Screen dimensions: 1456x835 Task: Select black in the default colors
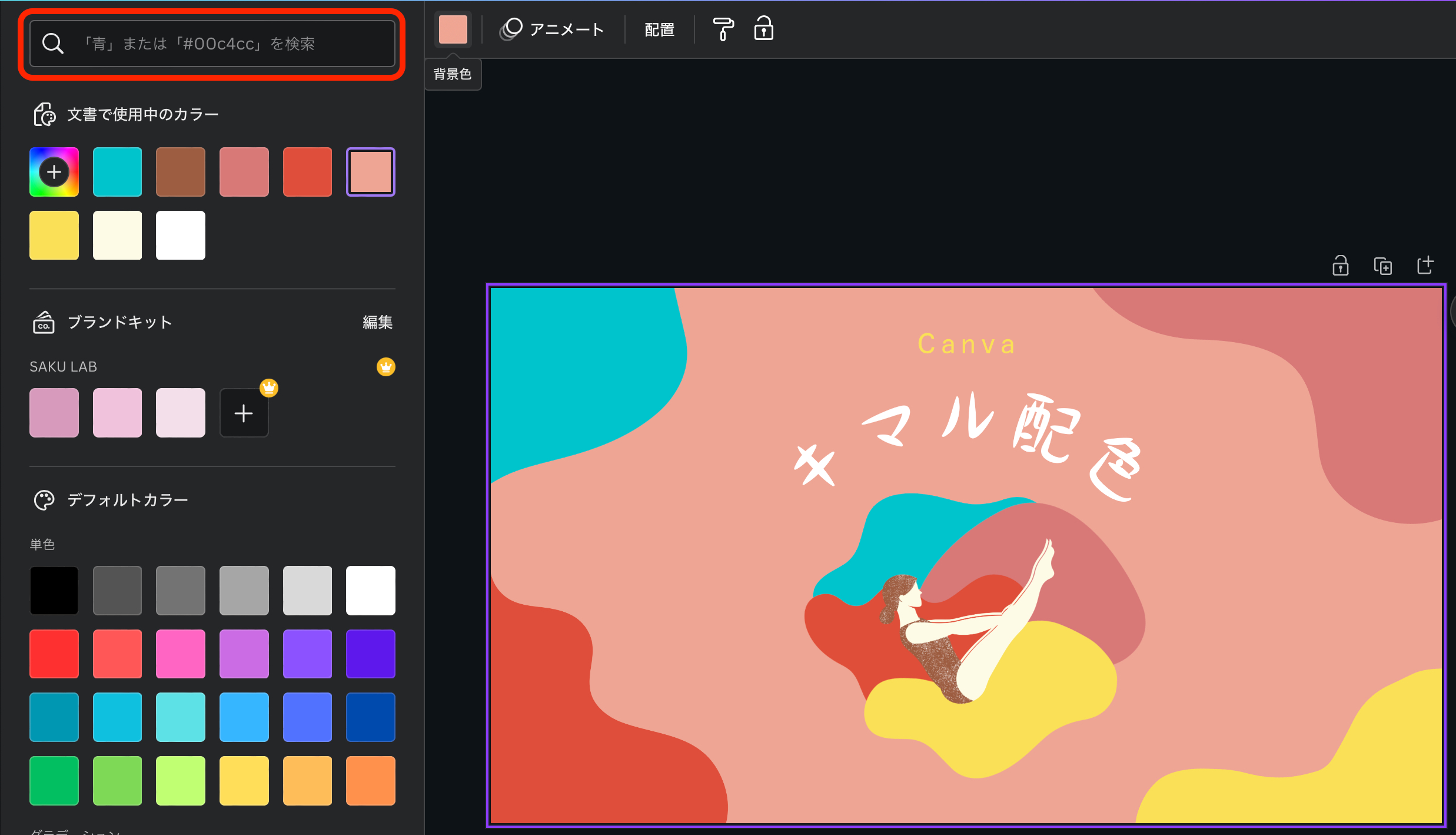54,591
